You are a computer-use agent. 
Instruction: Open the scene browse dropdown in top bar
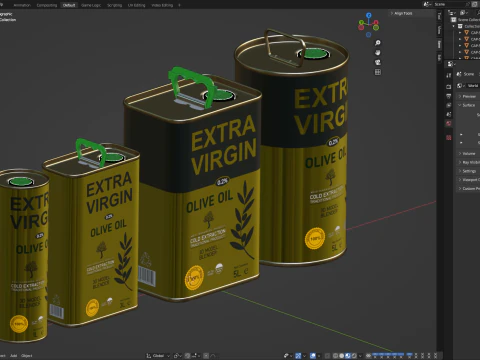(x=427, y=4)
